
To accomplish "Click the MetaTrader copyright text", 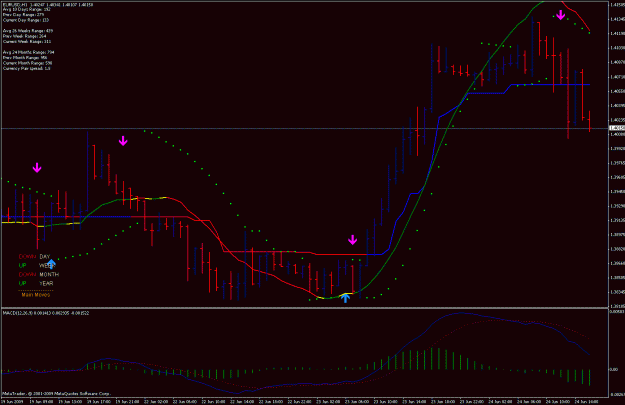I will click(x=56, y=393).
